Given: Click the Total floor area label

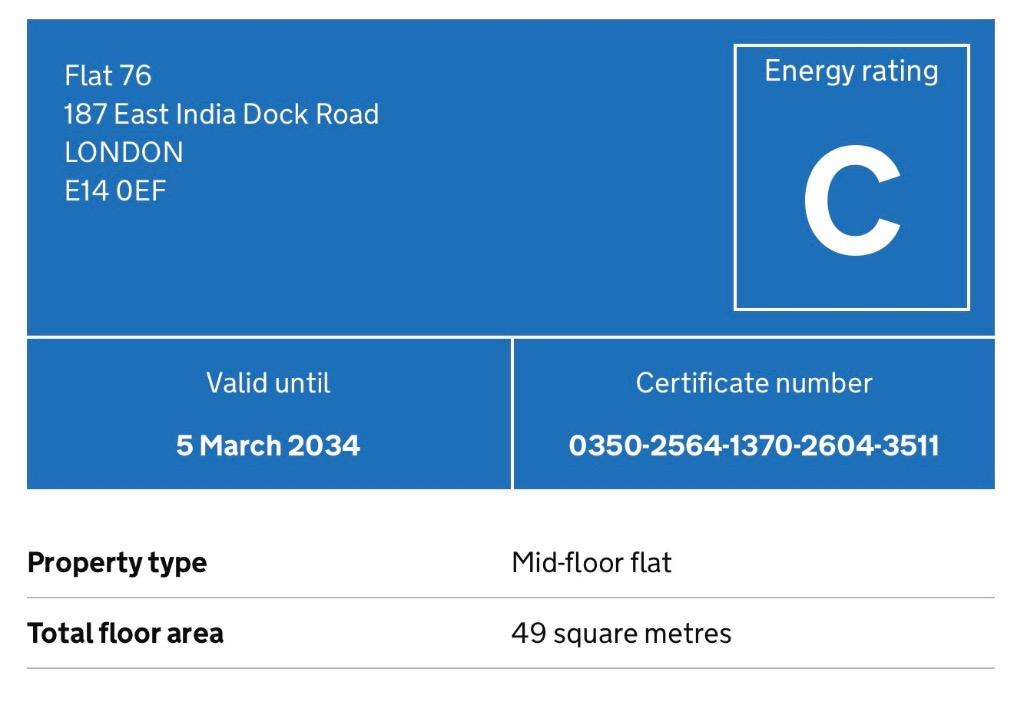Looking at the screenshot, I should tap(125, 633).
